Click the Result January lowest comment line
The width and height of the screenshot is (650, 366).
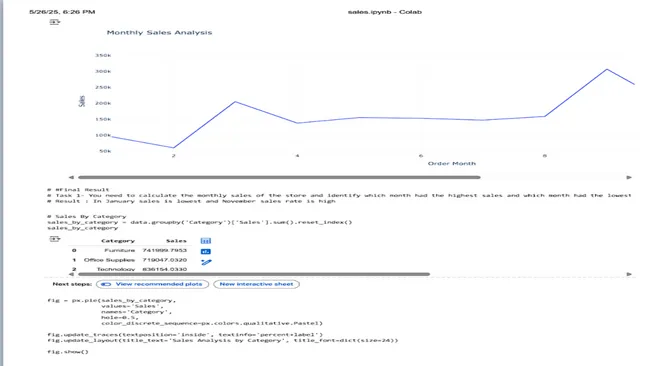coord(191,201)
